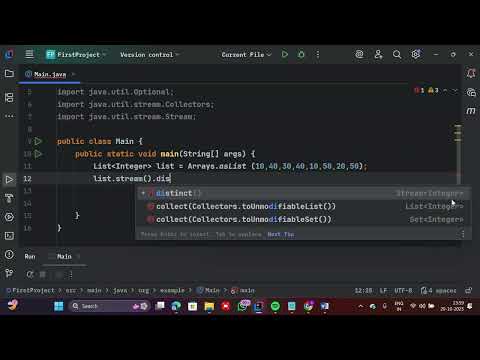Toggle read-only lock icon in status bar
The height and width of the screenshot is (360, 480).
coord(469,290)
